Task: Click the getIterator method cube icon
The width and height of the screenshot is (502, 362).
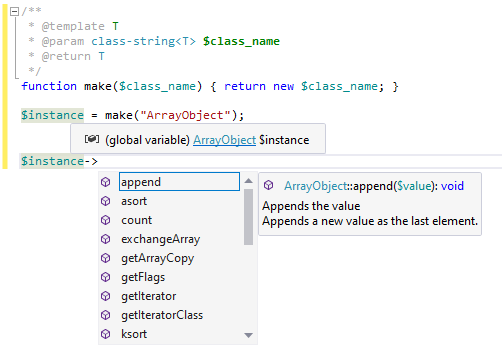Action: click(106, 296)
